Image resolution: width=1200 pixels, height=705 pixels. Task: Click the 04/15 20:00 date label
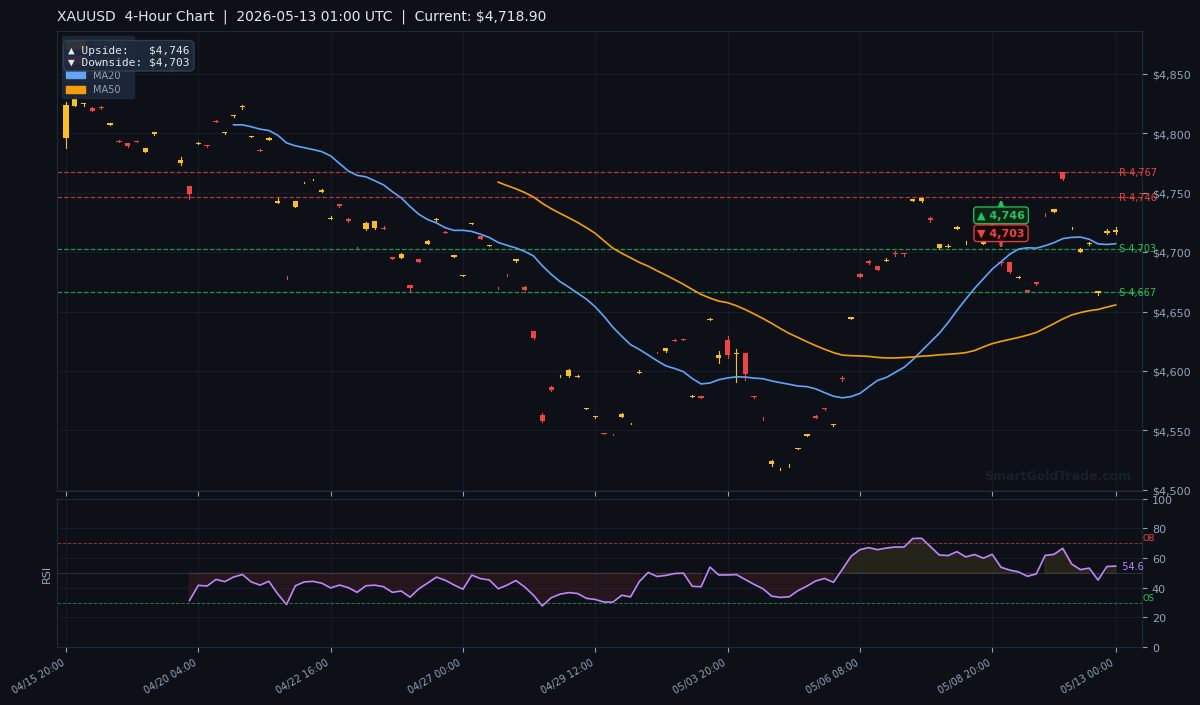(39, 675)
